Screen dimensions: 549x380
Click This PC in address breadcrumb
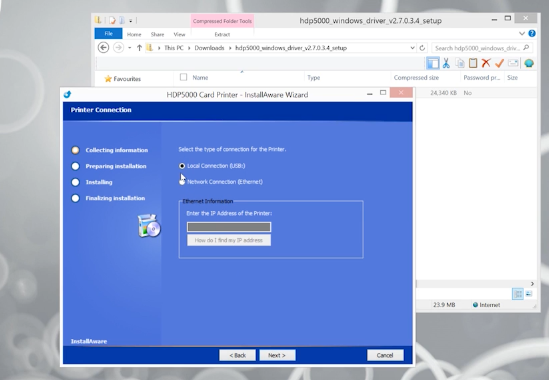click(174, 48)
